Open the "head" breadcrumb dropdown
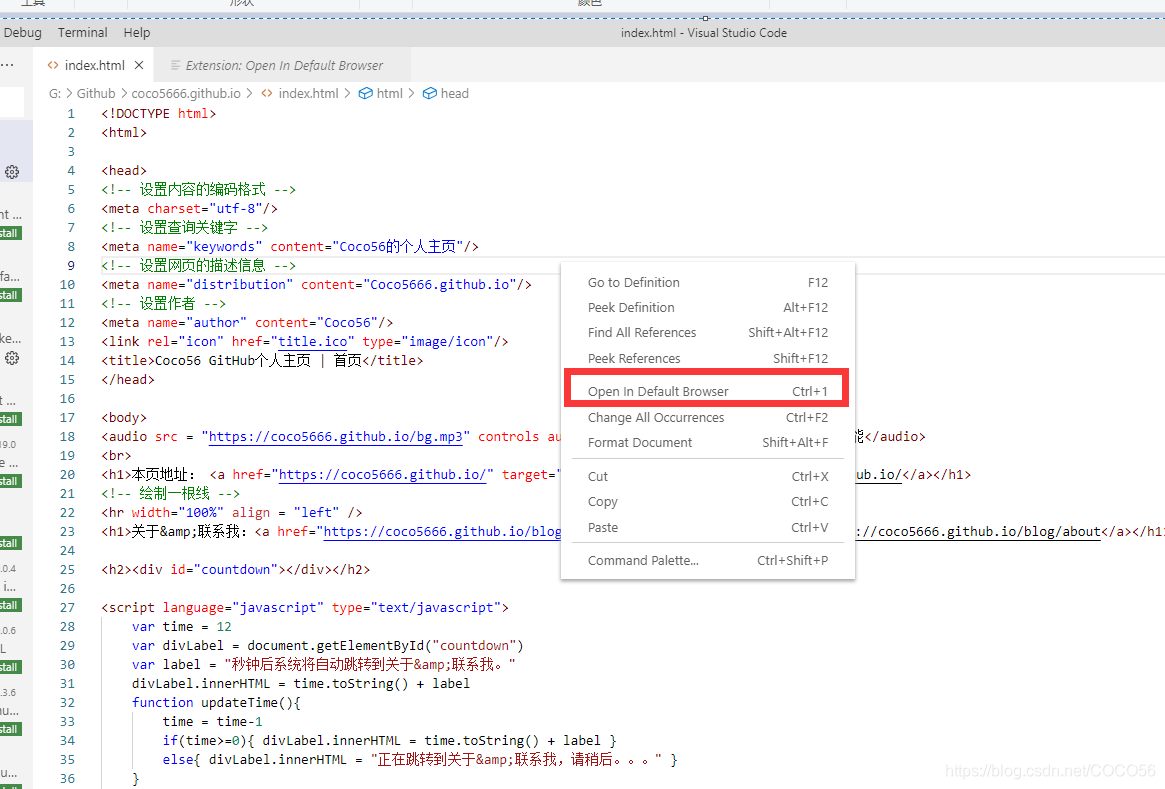The height and width of the screenshot is (789, 1165). point(452,93)
